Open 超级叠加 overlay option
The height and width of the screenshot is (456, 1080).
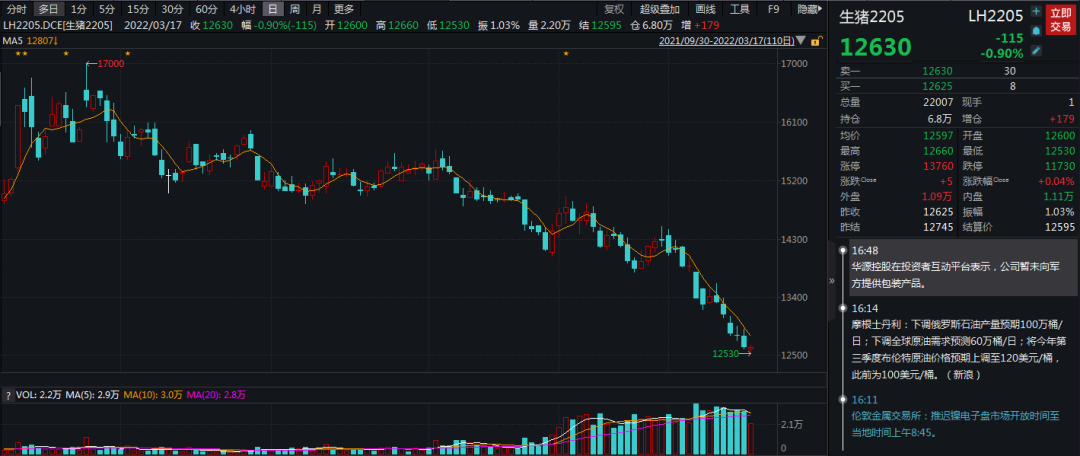(659, 10)
